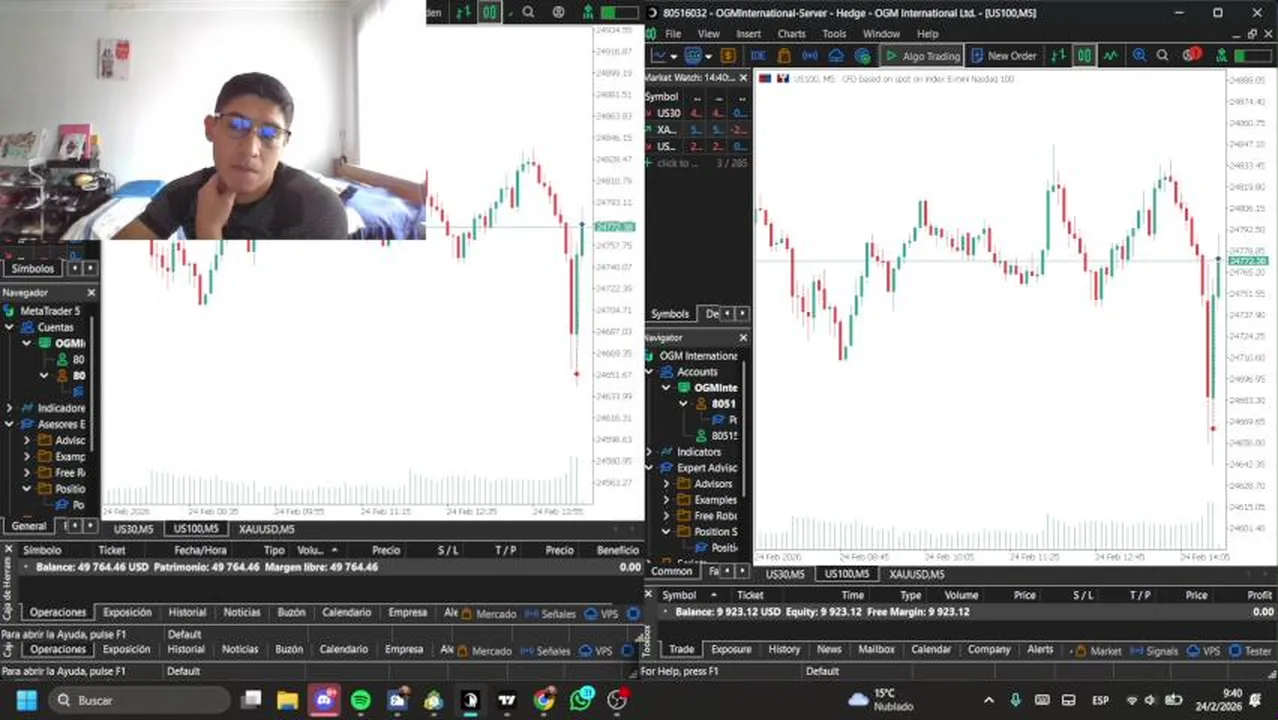Screen dimensions: 1278x720
Task: Expand Free Robots folder in English Navigator
Action: [667, 516]
